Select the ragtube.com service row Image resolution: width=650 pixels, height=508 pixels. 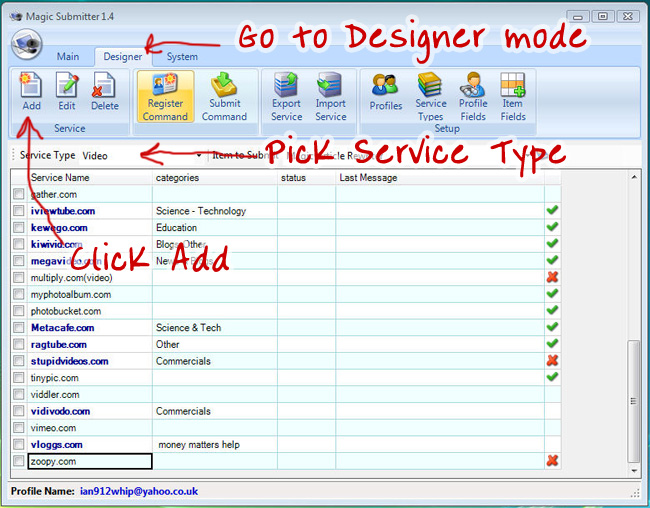click(x=286, y=344)
